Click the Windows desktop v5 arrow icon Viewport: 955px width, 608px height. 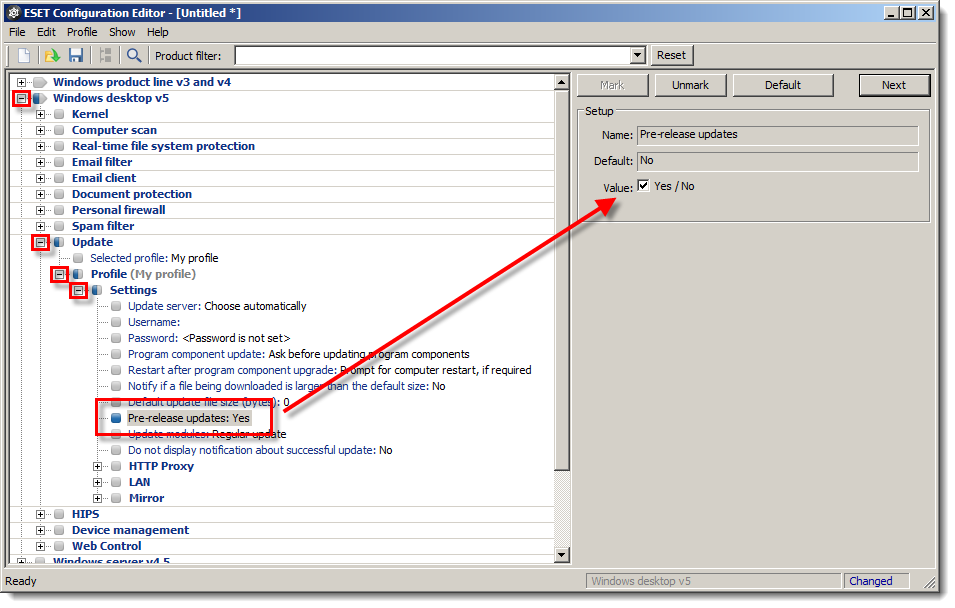(40, 99)
